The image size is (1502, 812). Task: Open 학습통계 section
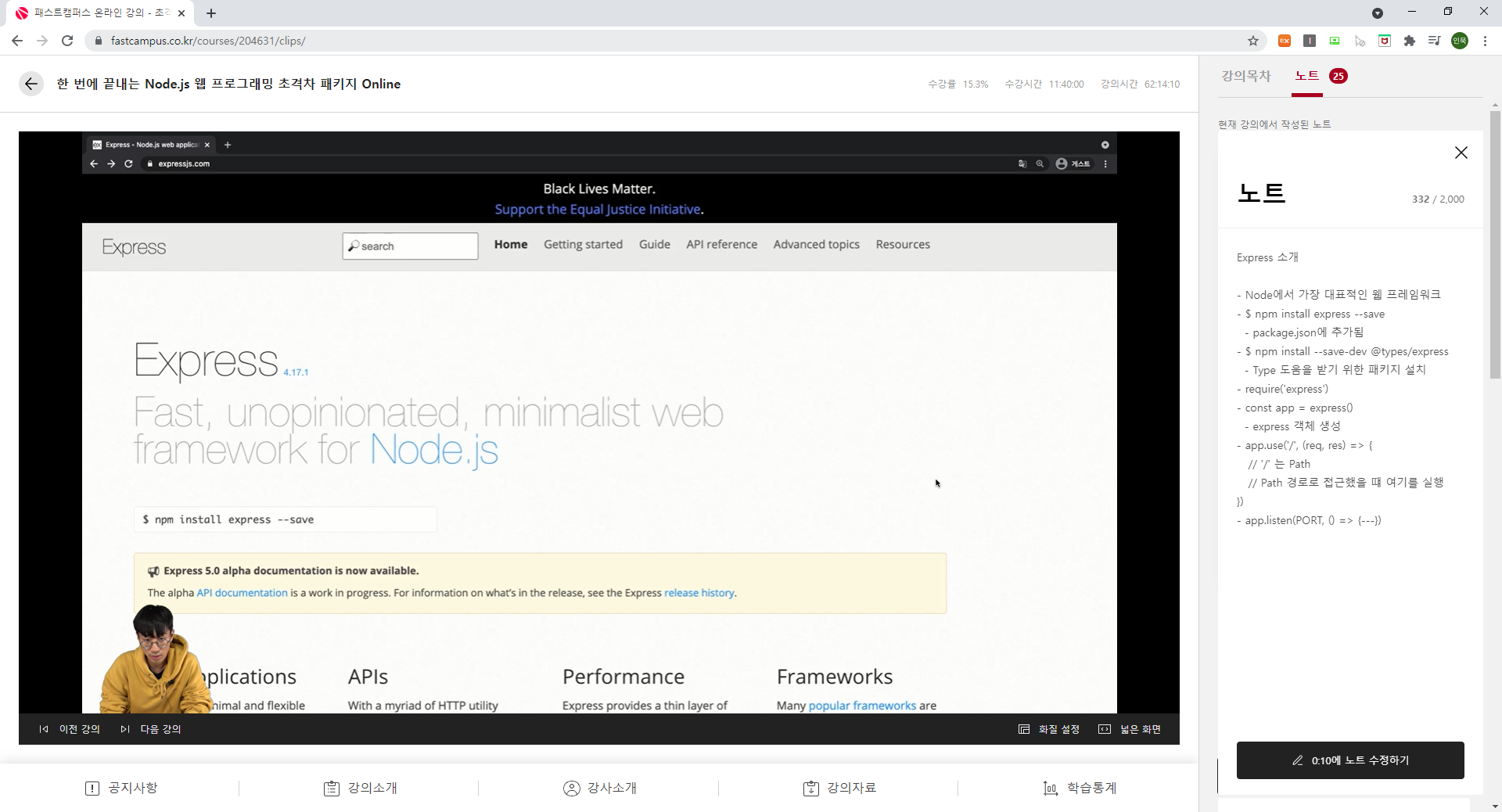tap(1080, 789)
